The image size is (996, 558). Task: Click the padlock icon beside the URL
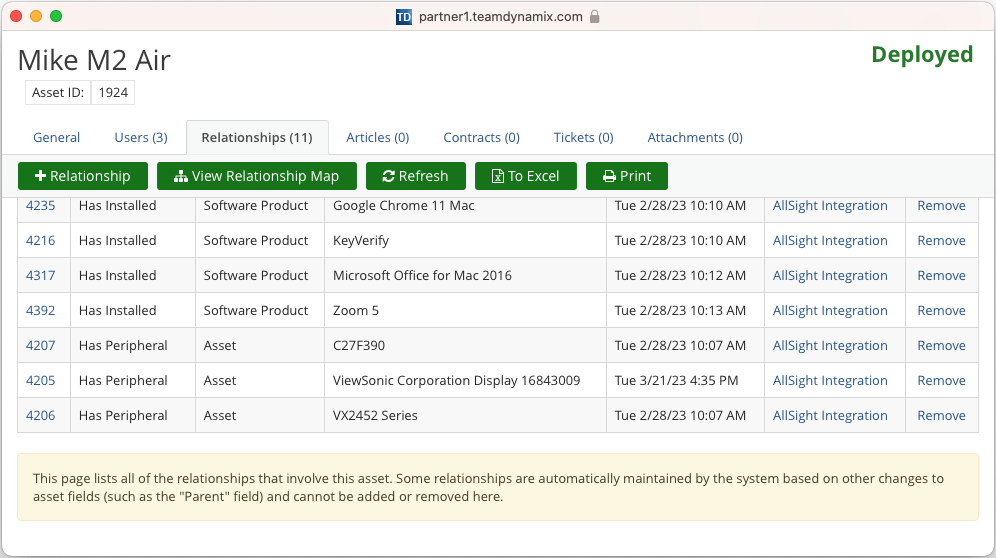tap(595, 17)
